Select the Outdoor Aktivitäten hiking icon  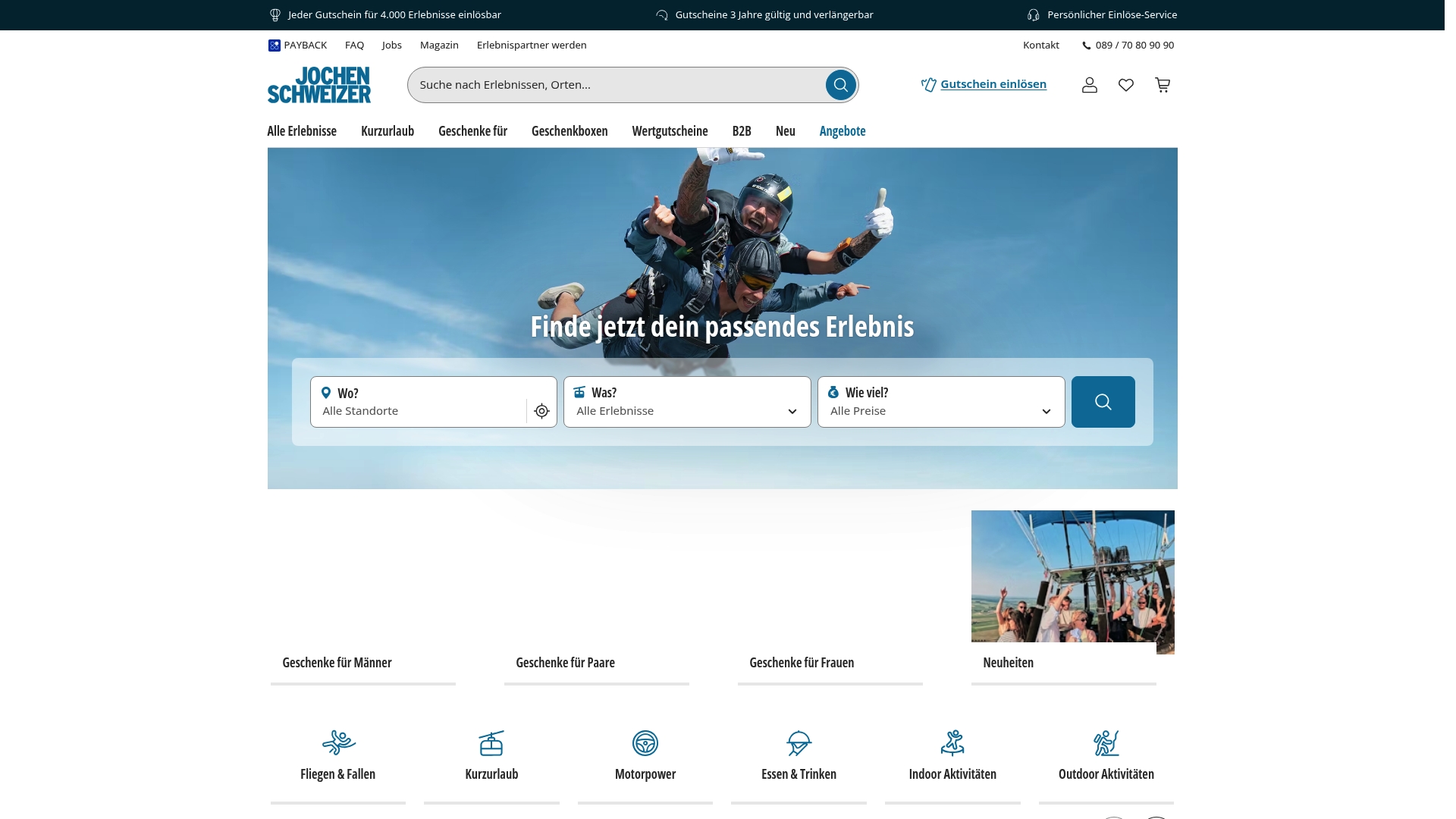pos(1106,743)
